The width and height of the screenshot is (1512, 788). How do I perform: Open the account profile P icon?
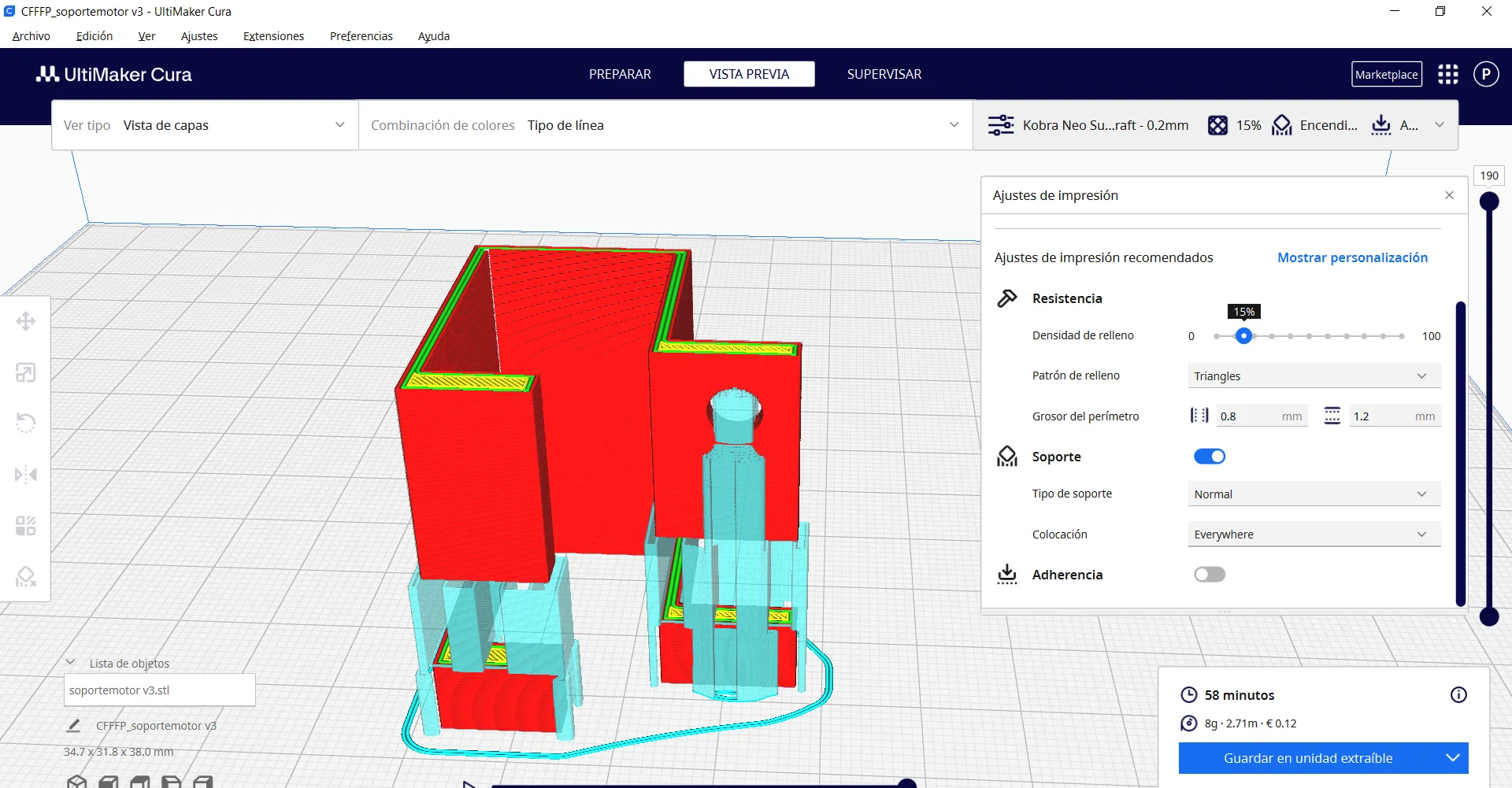(1485, 75)
